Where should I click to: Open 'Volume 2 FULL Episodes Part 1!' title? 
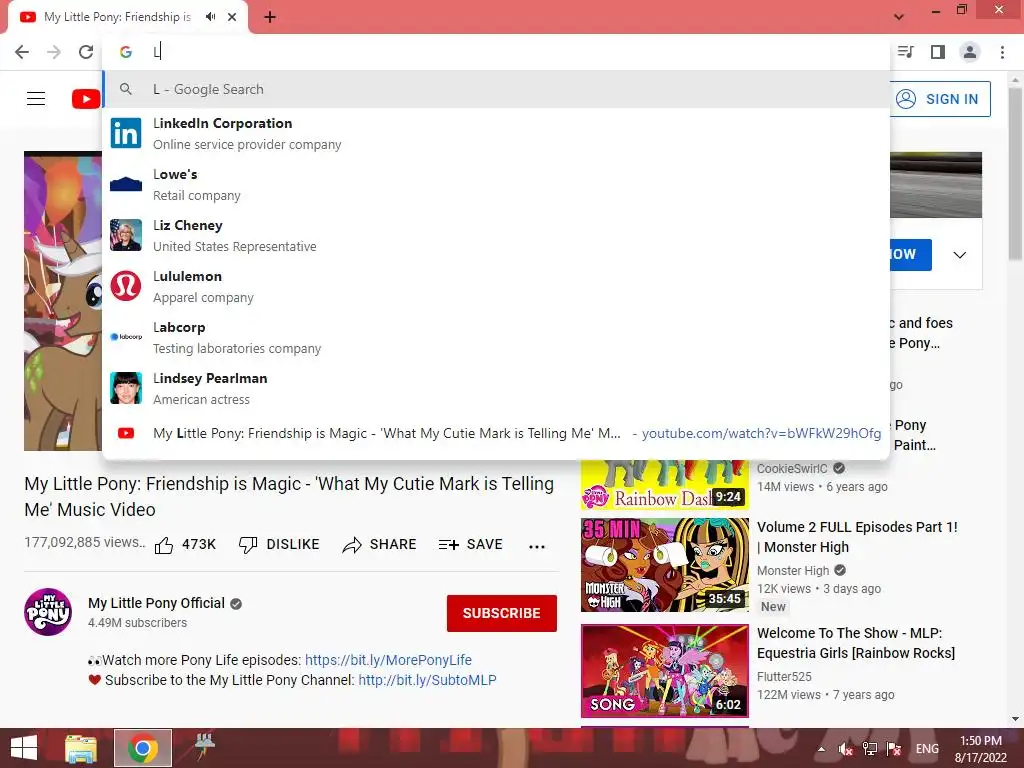point(857,537)
